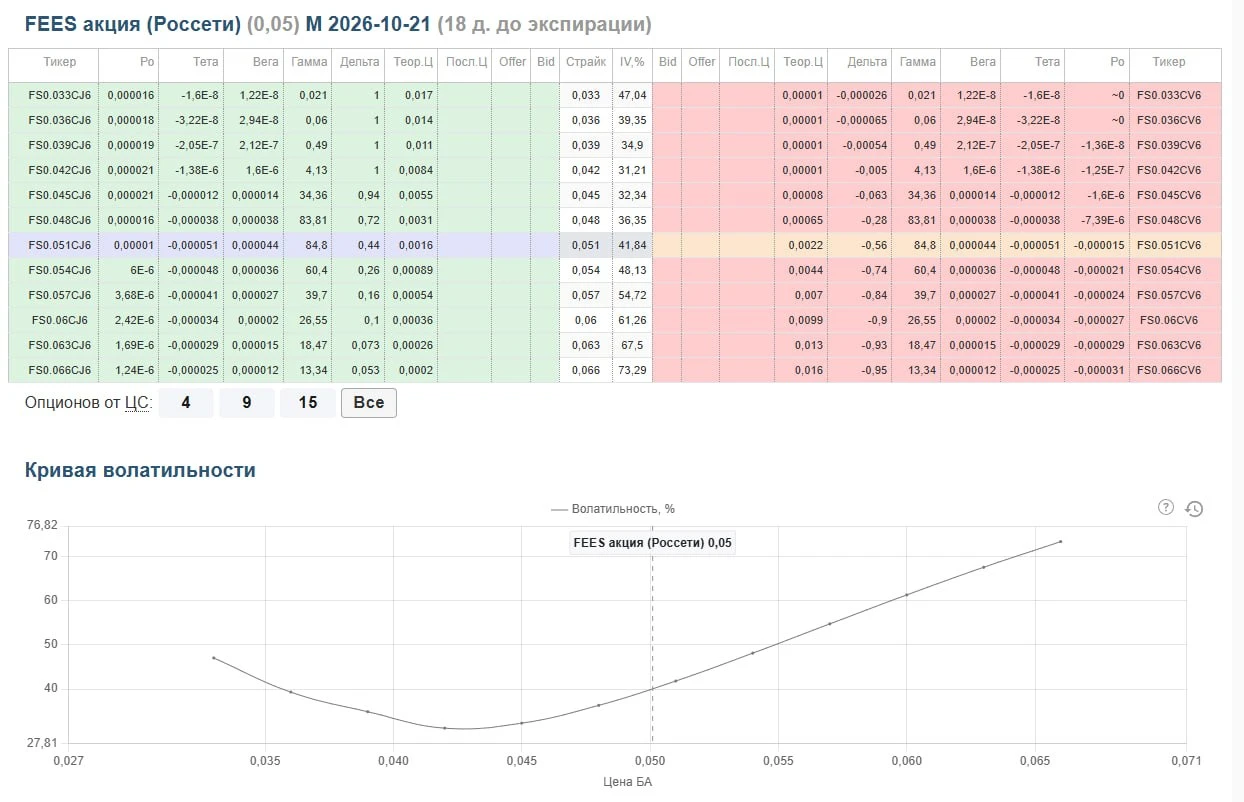Select the 'Все' options filter button
The height and width of the screenshot is (802, 1244).
[x=369, y=403]
